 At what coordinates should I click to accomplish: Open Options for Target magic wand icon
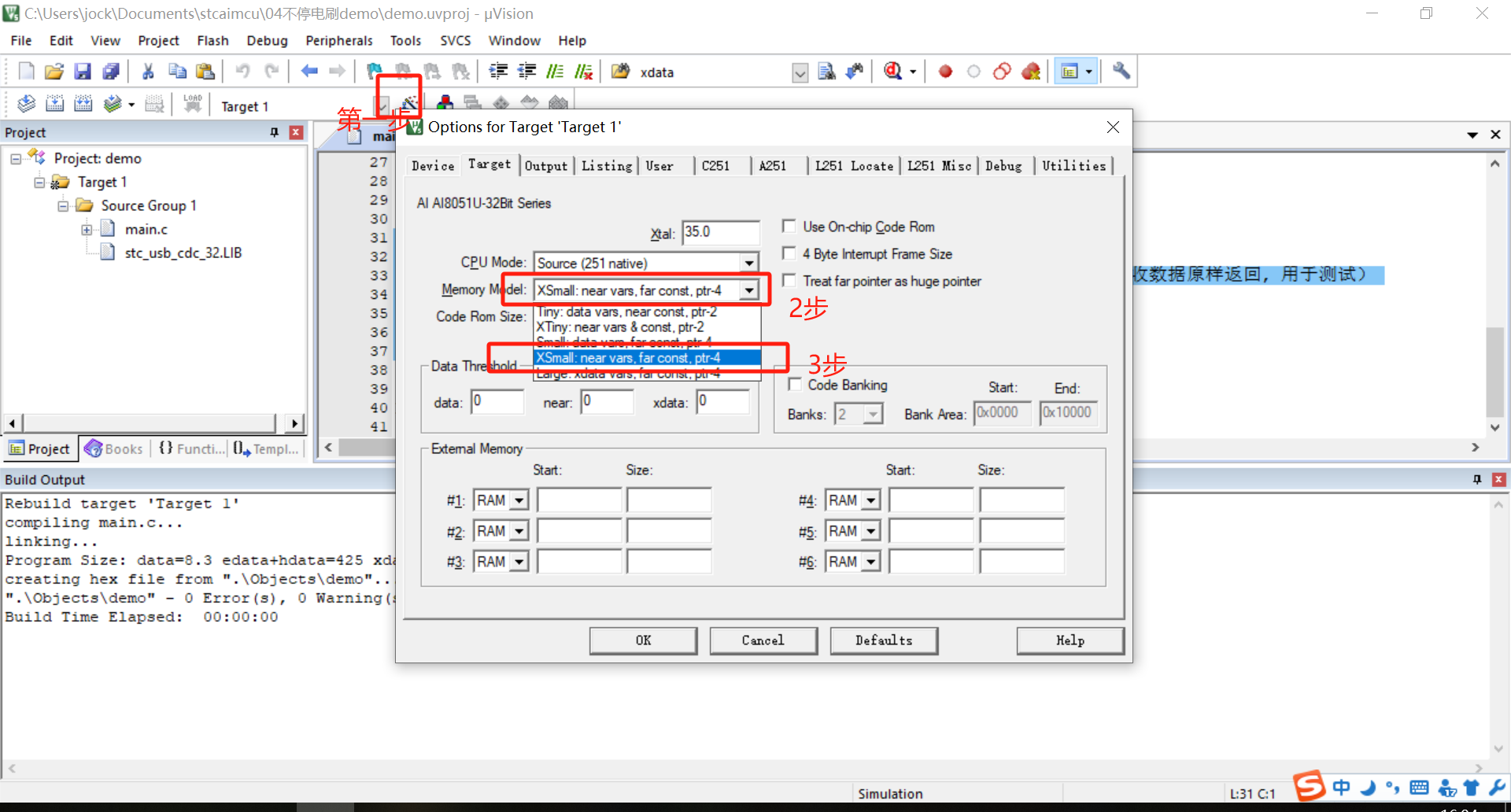tap(409, 103)
